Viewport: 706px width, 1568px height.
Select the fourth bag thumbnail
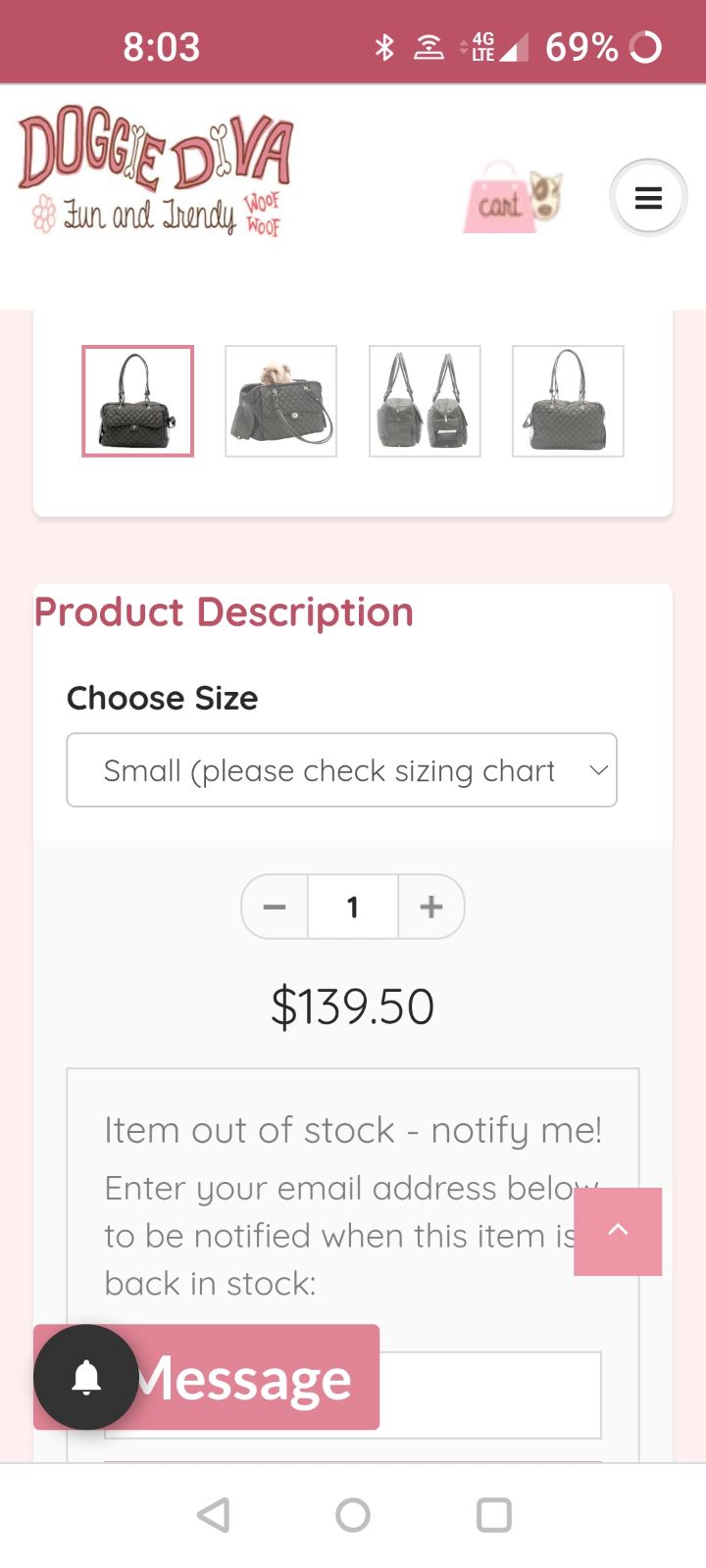coord(568,401)
